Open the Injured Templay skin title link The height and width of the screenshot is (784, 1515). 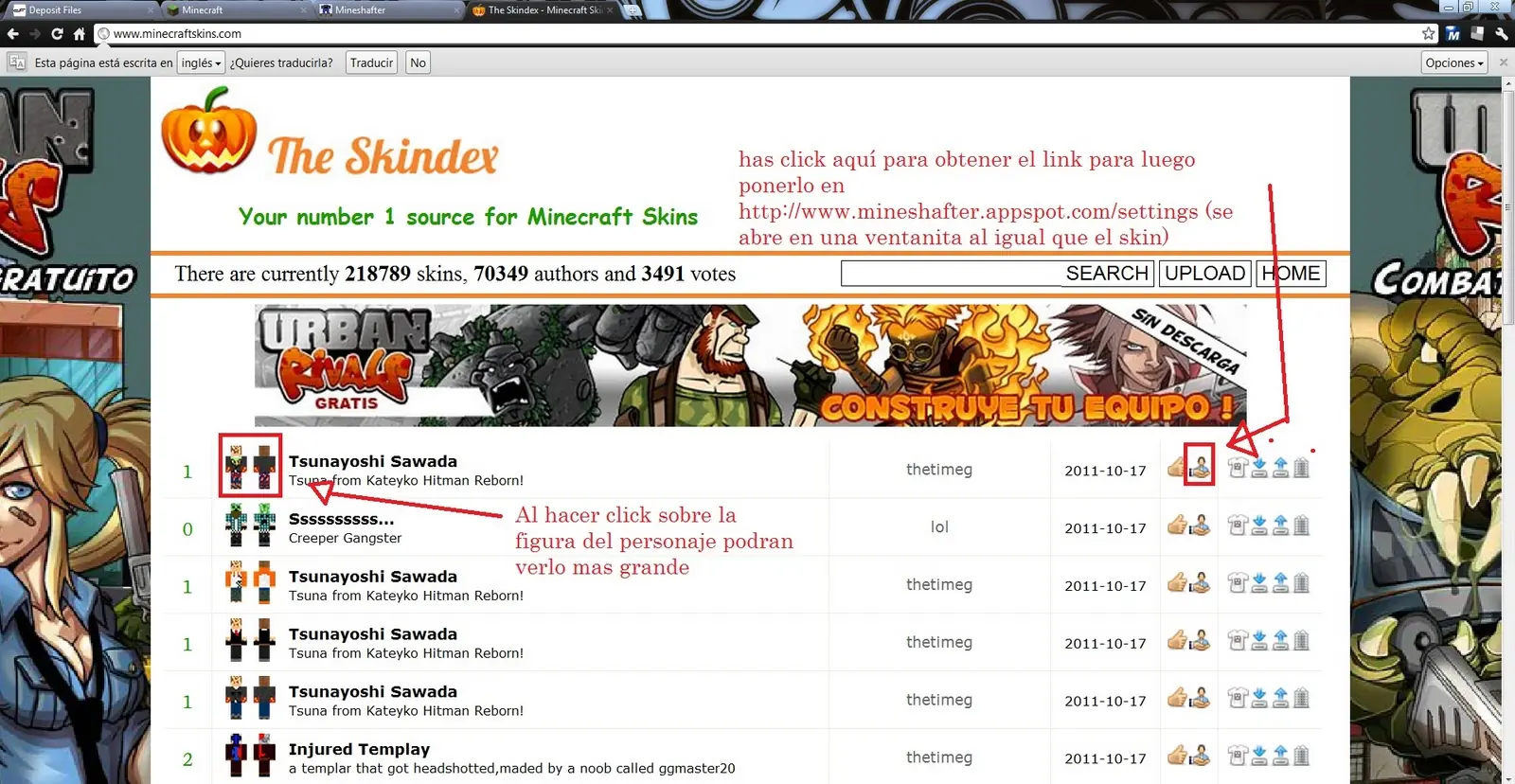(x=359, y=749)
